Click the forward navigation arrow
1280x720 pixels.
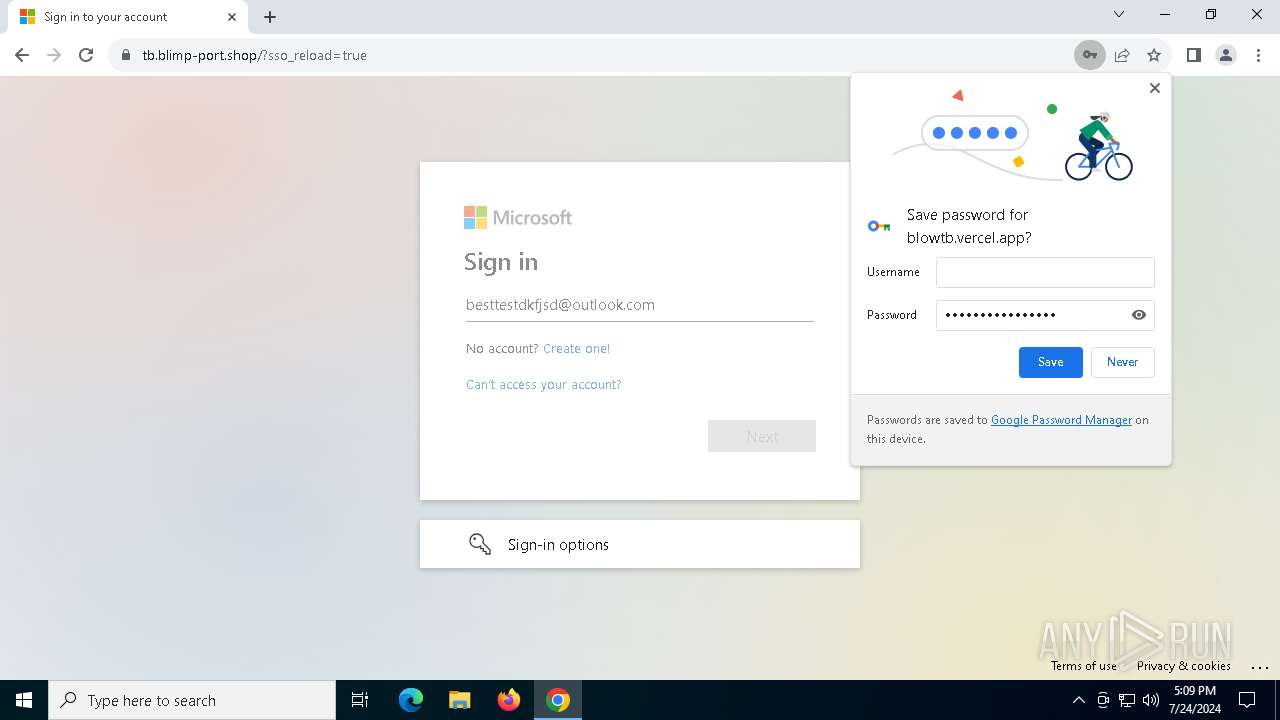(x=54, y=55)
